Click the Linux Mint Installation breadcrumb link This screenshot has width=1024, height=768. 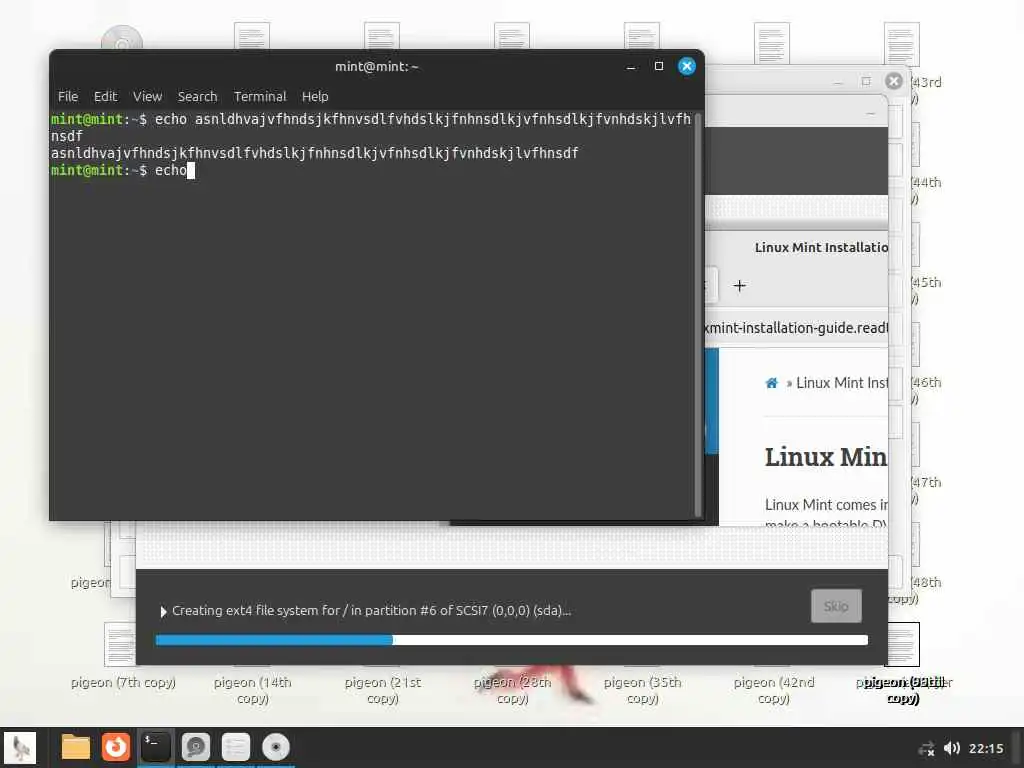tap(842, 383)
